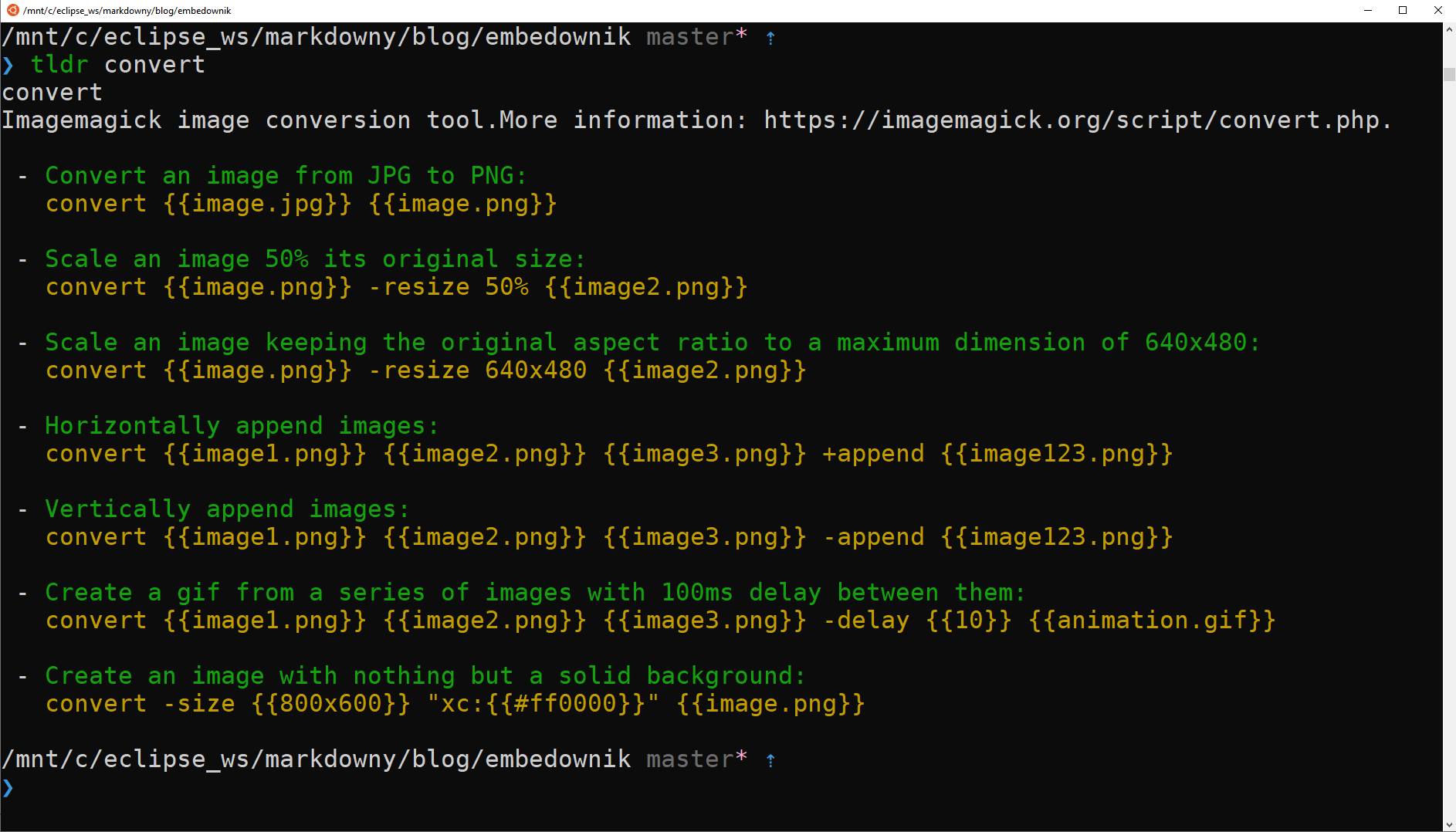Close the terminal window
This screenshot has width=1456, height=832.
(x=1437, y=10)
